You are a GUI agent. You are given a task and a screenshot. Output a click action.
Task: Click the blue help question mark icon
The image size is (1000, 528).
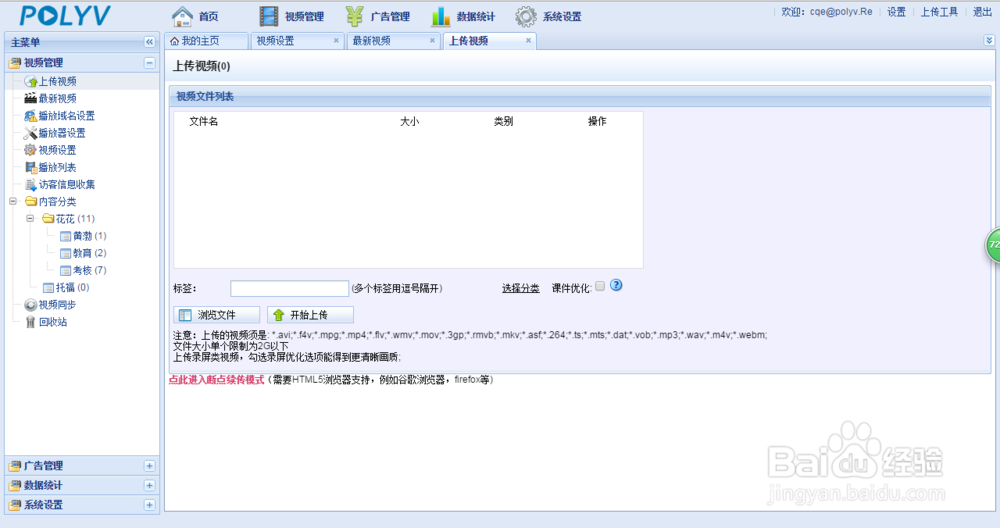pos(616,285)
